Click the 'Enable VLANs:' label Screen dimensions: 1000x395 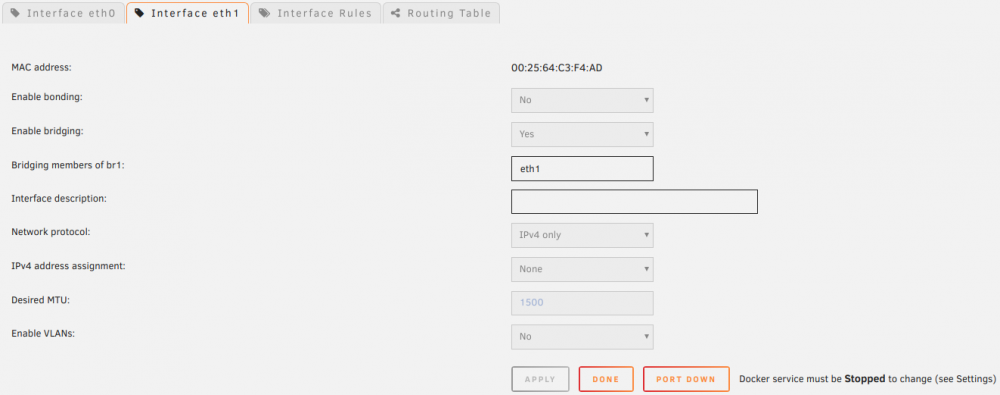[43, 333]
